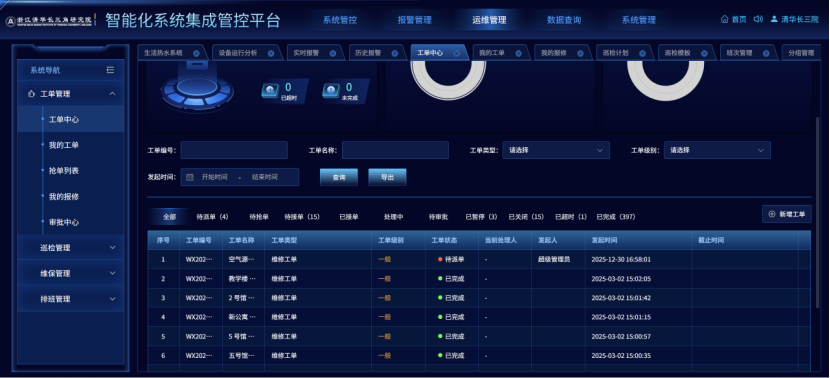Screen dimensions: 830x378
Task: Filter by 已接单 status
Action: click(349, 217)
